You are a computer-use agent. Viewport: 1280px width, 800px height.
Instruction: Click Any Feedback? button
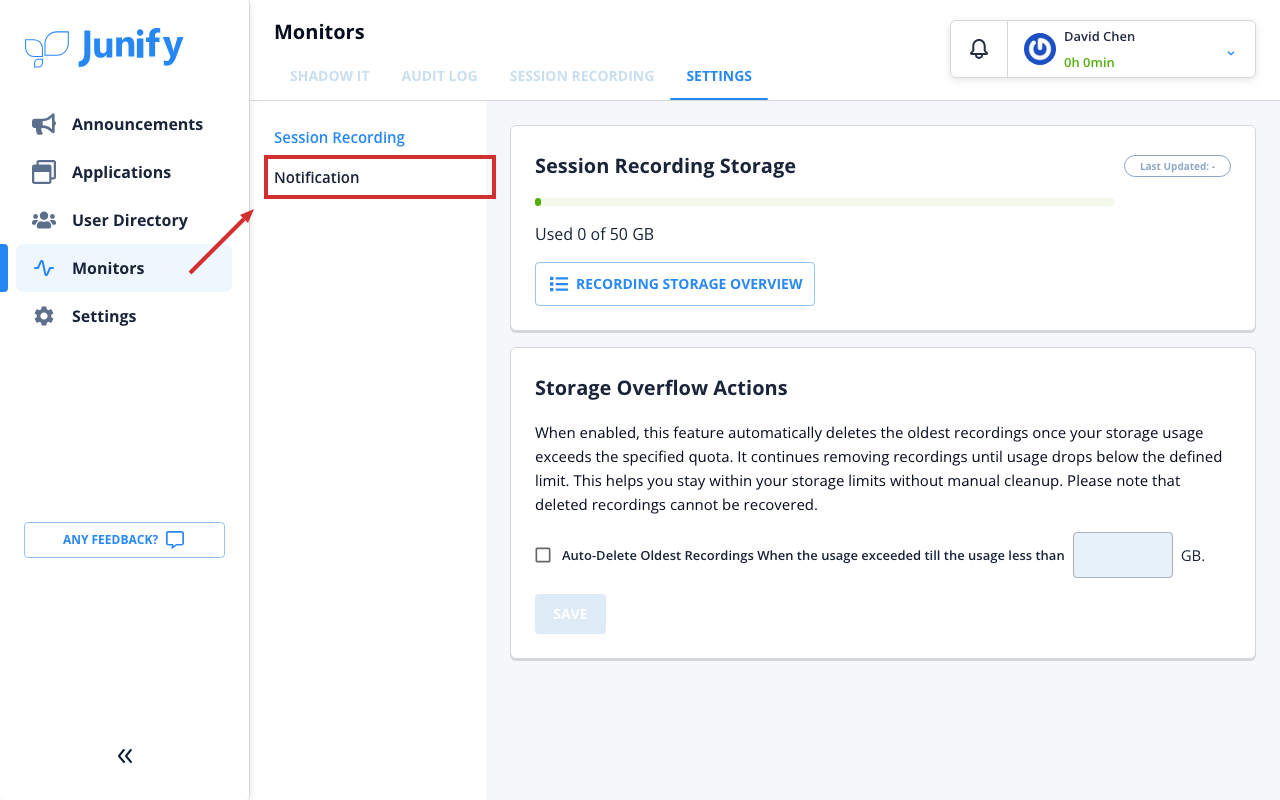[124, 540]
